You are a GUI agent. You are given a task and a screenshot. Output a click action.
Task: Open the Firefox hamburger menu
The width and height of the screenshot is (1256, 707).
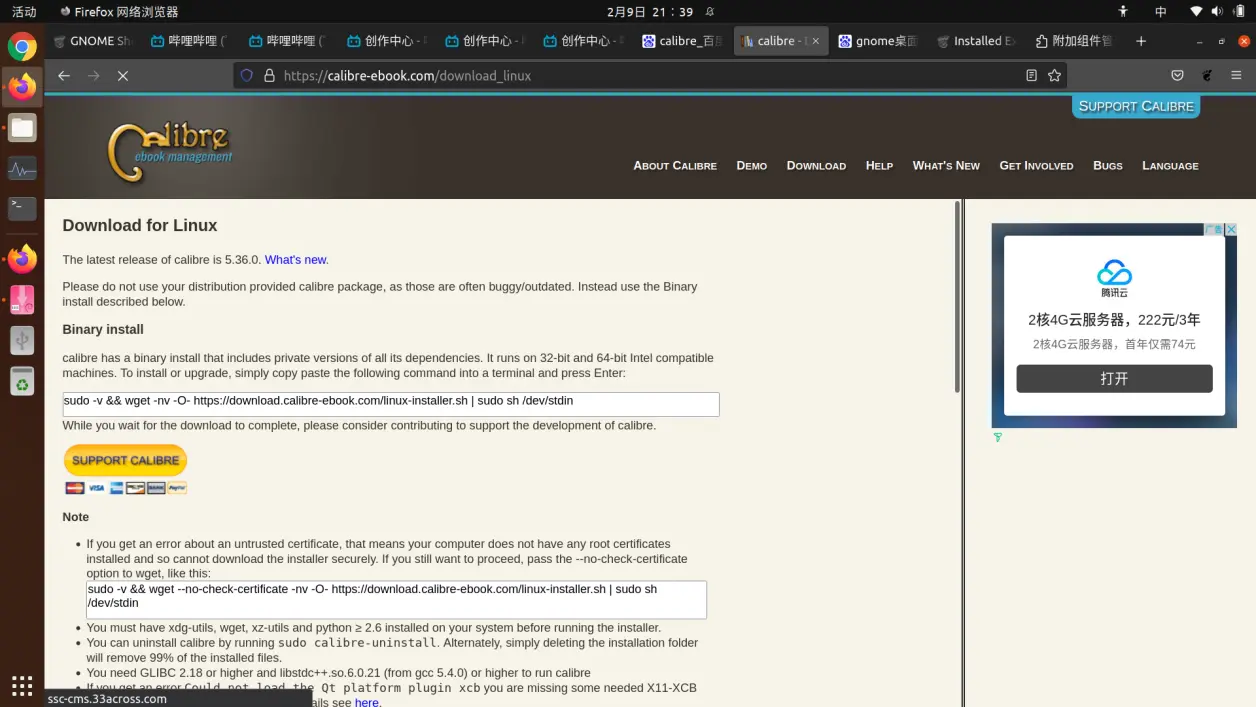click(x=1236, y=75)
